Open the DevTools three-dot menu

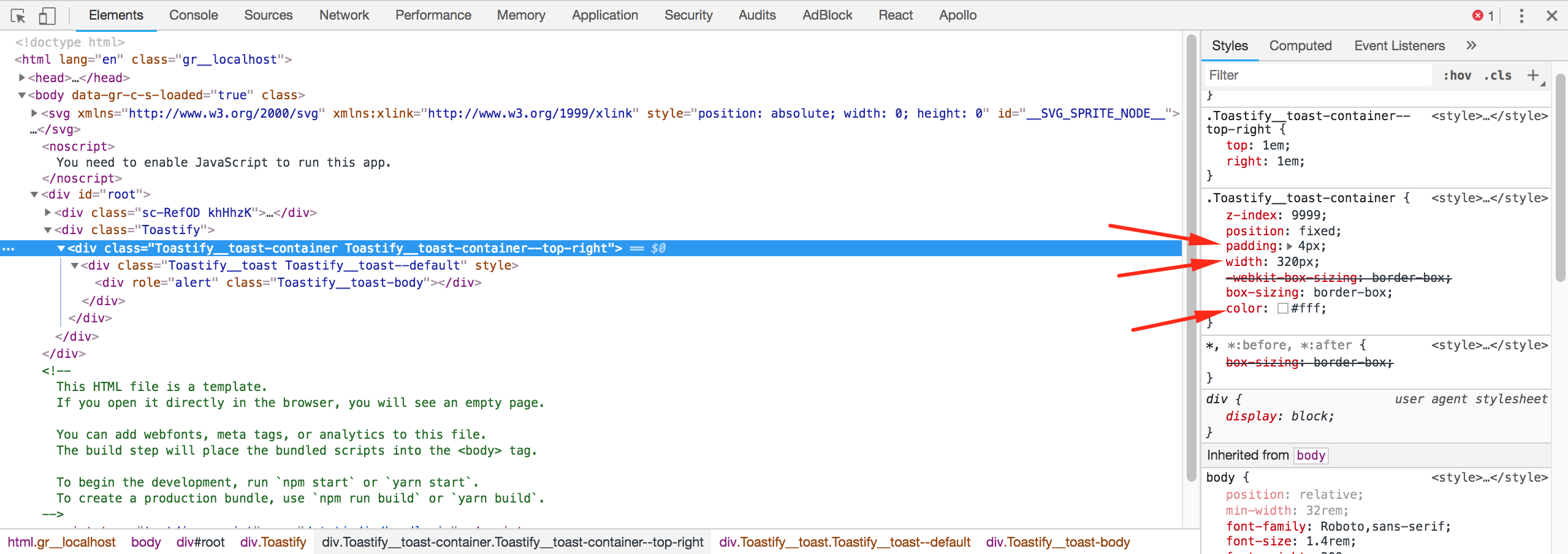(x=1523, y=15)
